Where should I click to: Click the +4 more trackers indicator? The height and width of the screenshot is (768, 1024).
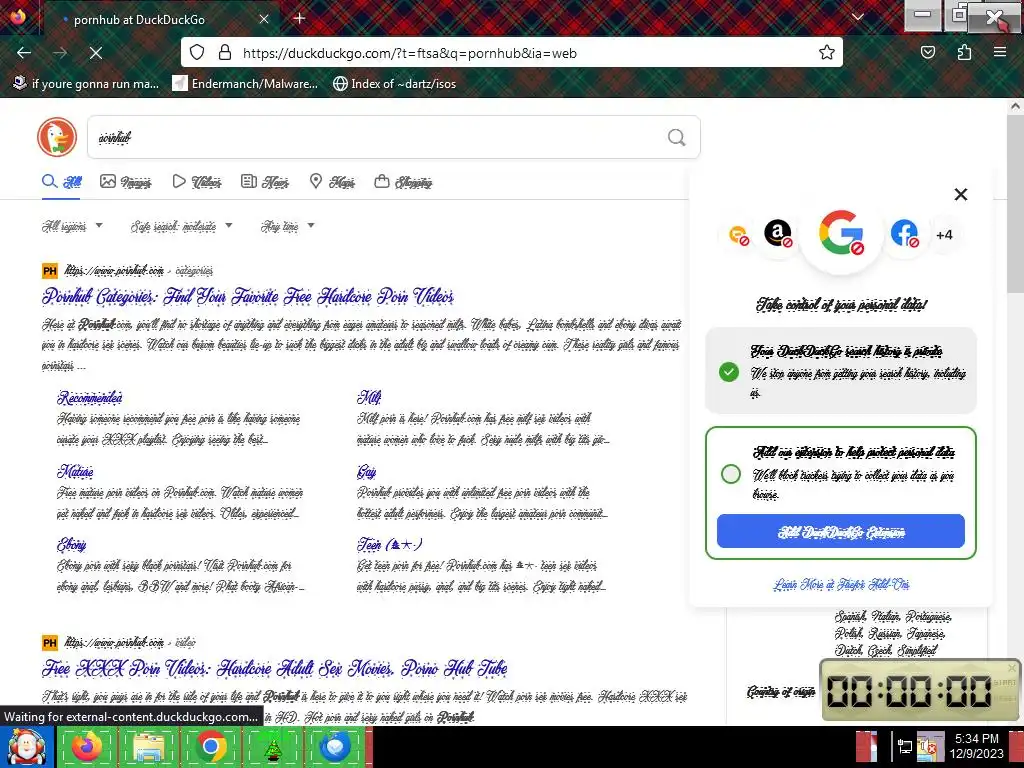(x=944, y=235)
